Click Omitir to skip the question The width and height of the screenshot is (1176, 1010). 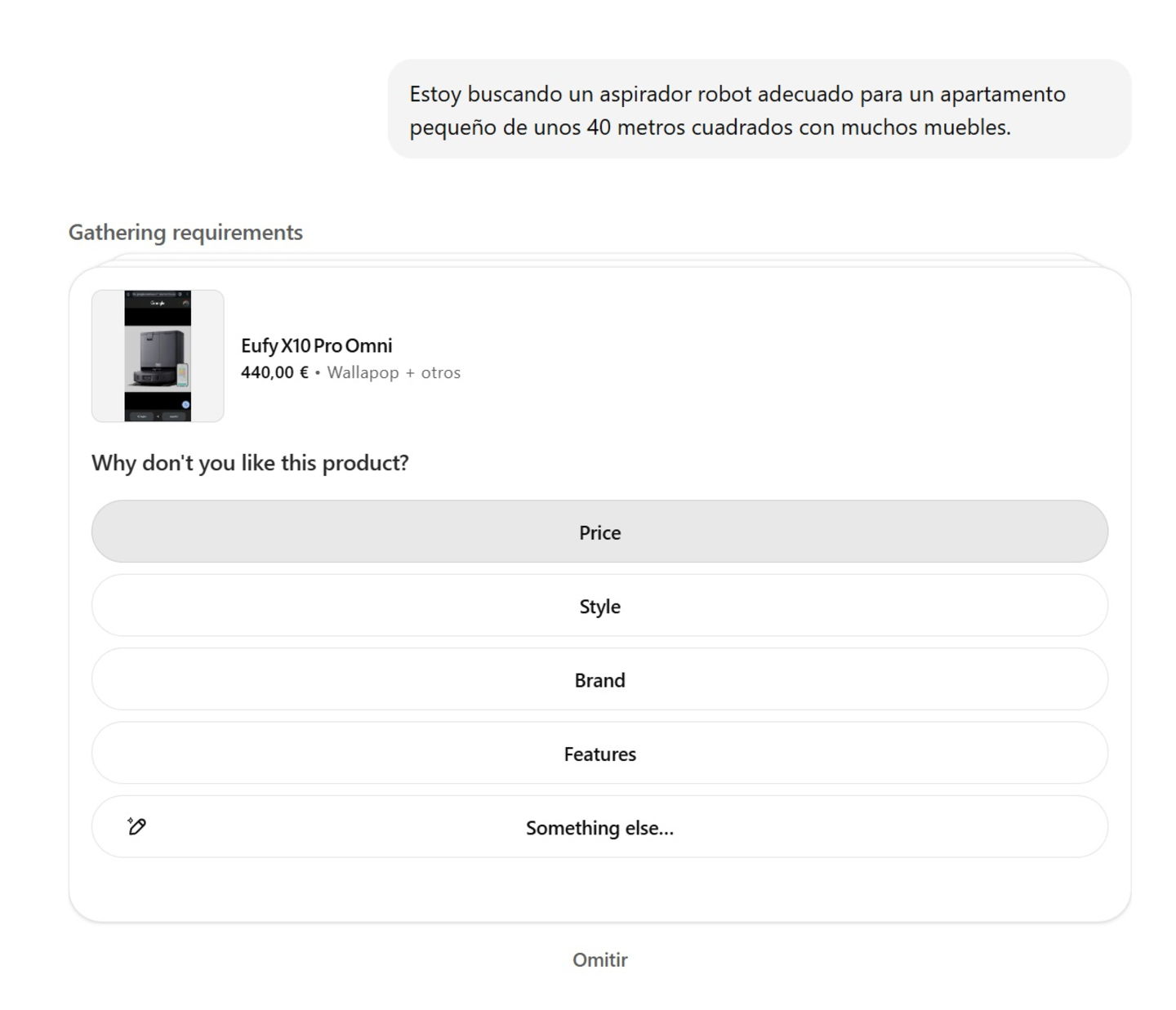(599, 959)
